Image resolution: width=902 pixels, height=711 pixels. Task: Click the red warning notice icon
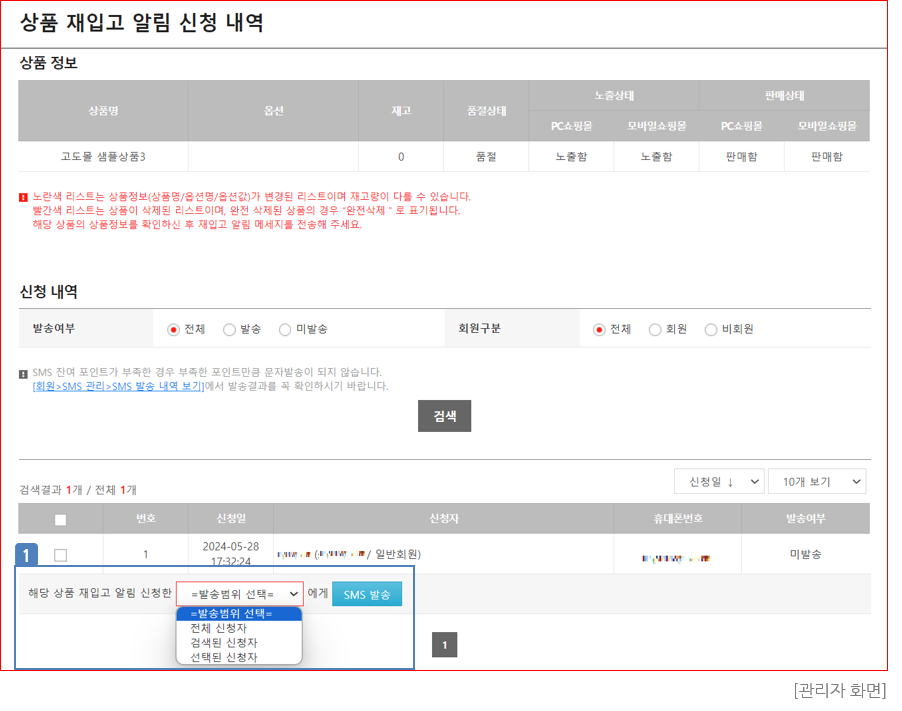click(x=24, y=197)
